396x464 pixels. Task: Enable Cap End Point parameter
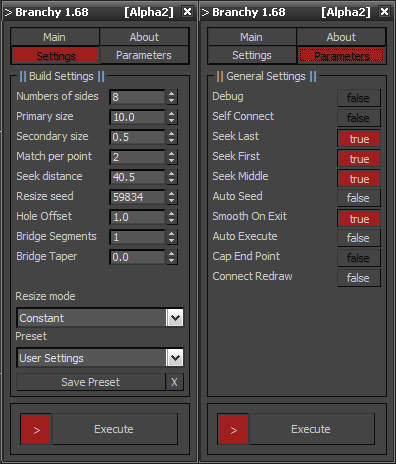[359, 258]
